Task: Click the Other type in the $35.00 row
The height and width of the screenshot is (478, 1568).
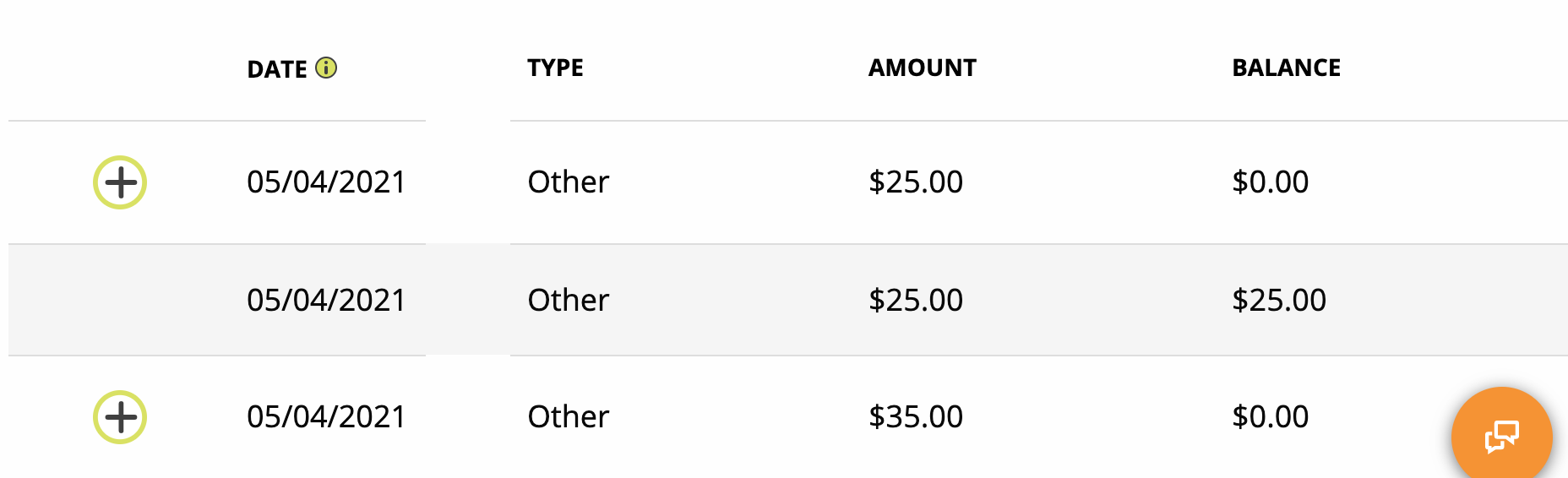Action: pos(568,417)
